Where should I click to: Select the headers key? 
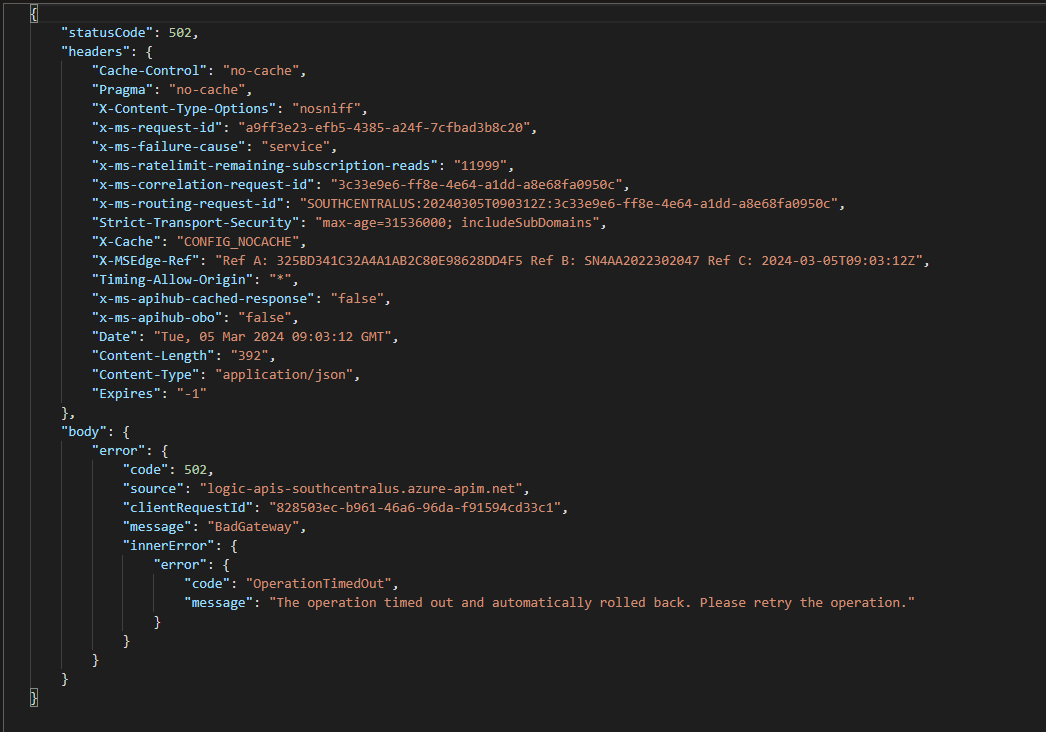[93, 50]
